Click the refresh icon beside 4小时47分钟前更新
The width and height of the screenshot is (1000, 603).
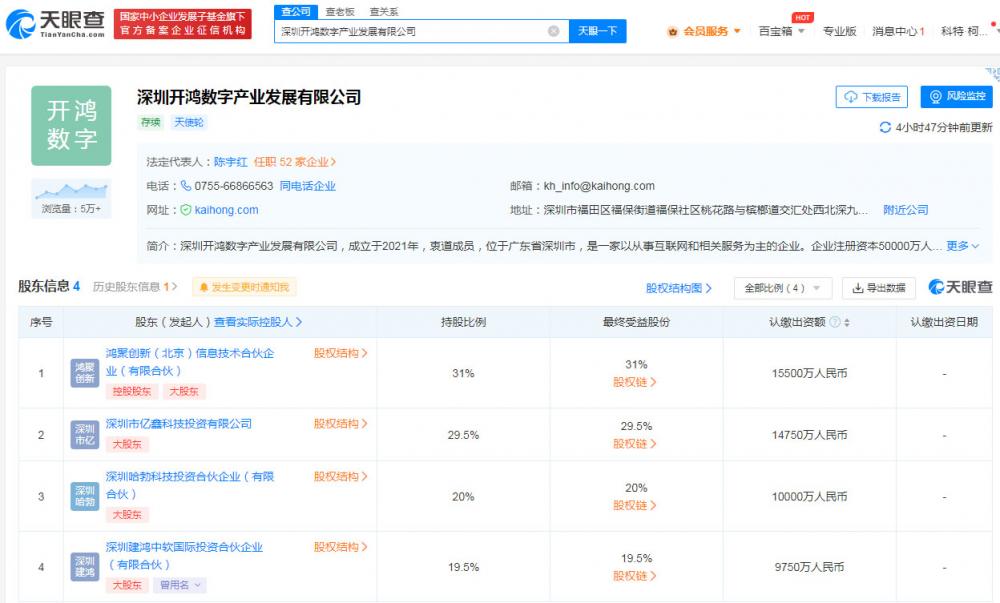pos(885,127)
